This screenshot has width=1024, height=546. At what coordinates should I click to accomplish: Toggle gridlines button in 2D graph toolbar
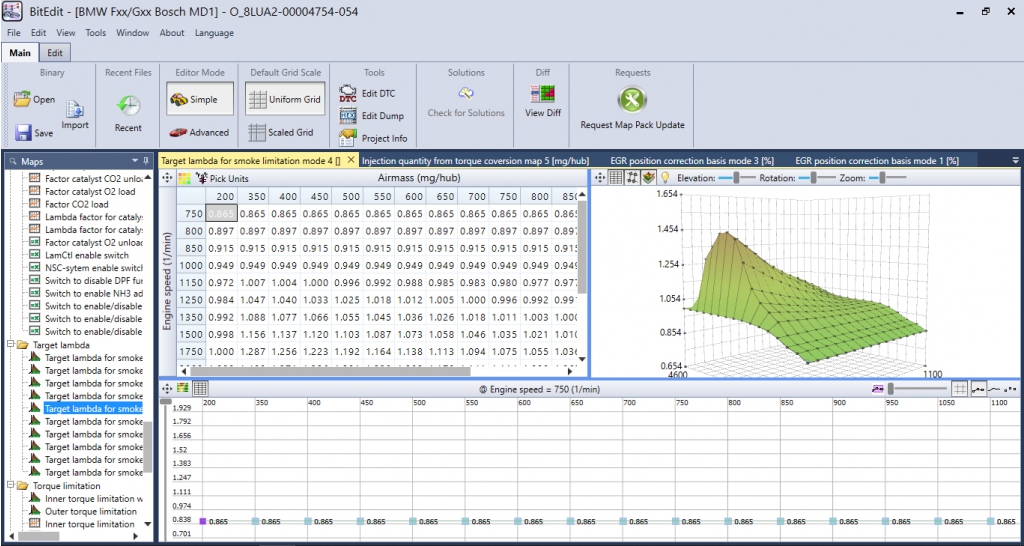[x=959, y=389]
